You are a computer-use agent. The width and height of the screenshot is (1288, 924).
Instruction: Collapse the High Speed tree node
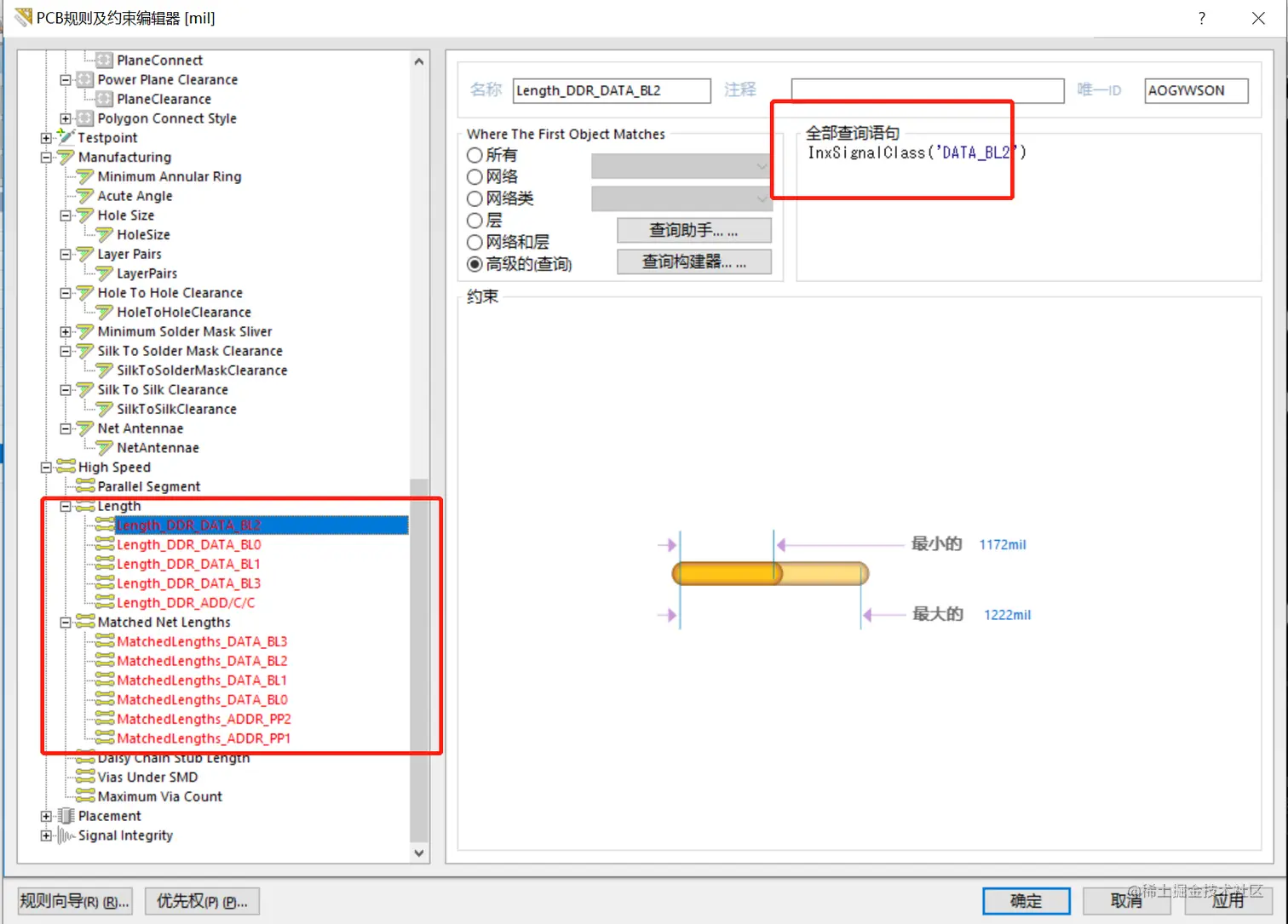(46, 468)
